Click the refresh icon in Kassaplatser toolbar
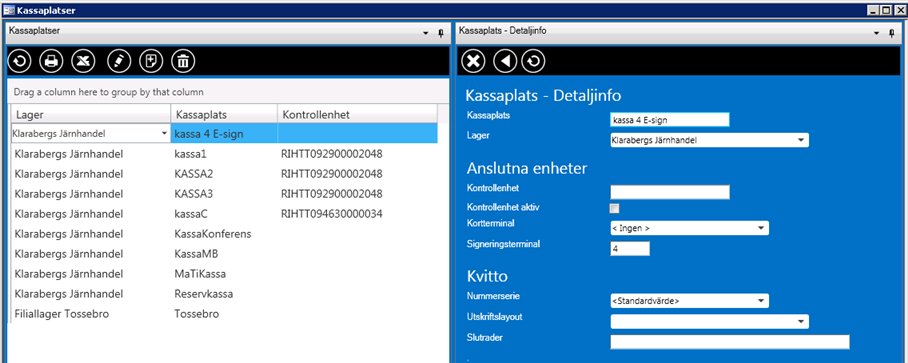Image resolution: width=908 pixels, height=363 pixels. point(19,61)
